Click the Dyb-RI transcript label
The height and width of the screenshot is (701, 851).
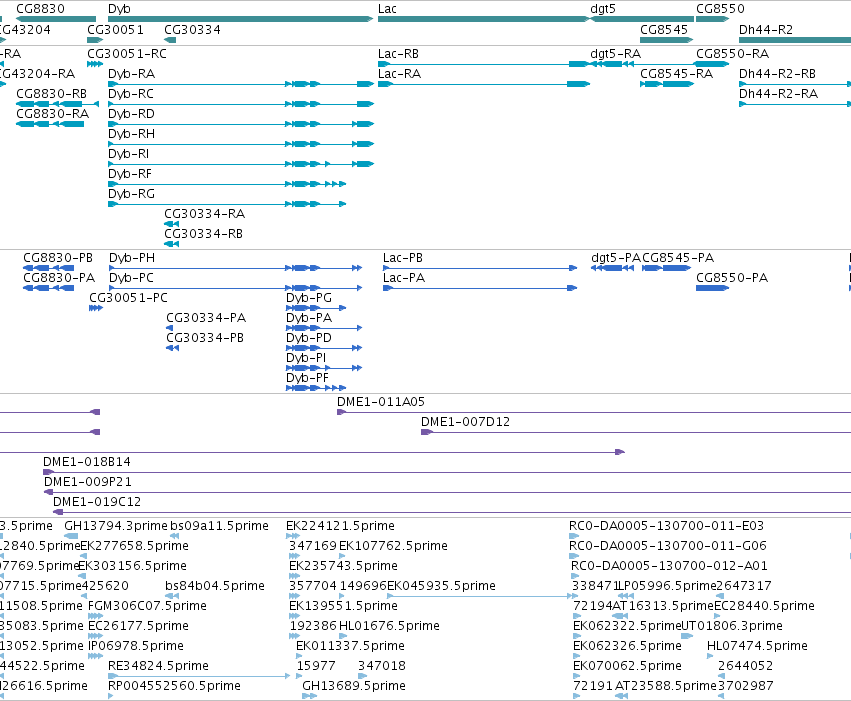[128, 154]
